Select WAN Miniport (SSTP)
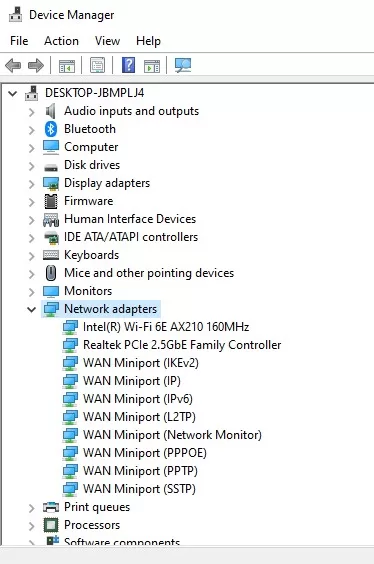This screenshot has width=374, height=564. click(139, 488)
